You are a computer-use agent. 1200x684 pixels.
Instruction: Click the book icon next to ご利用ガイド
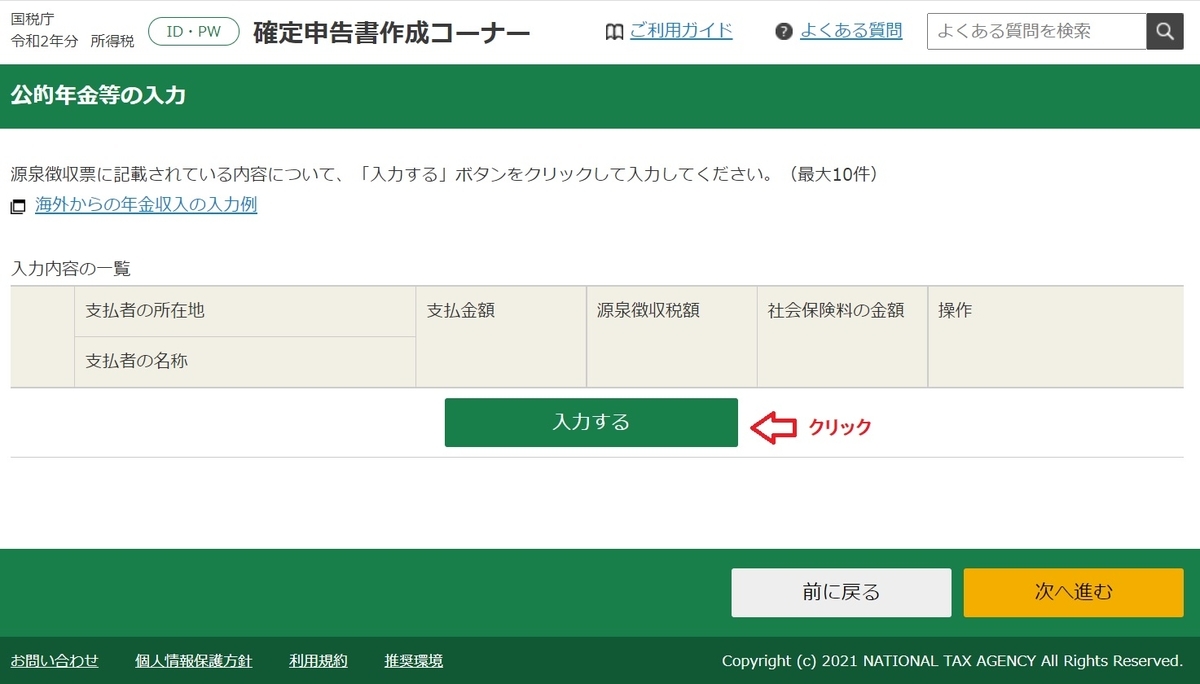pos(613,31)
